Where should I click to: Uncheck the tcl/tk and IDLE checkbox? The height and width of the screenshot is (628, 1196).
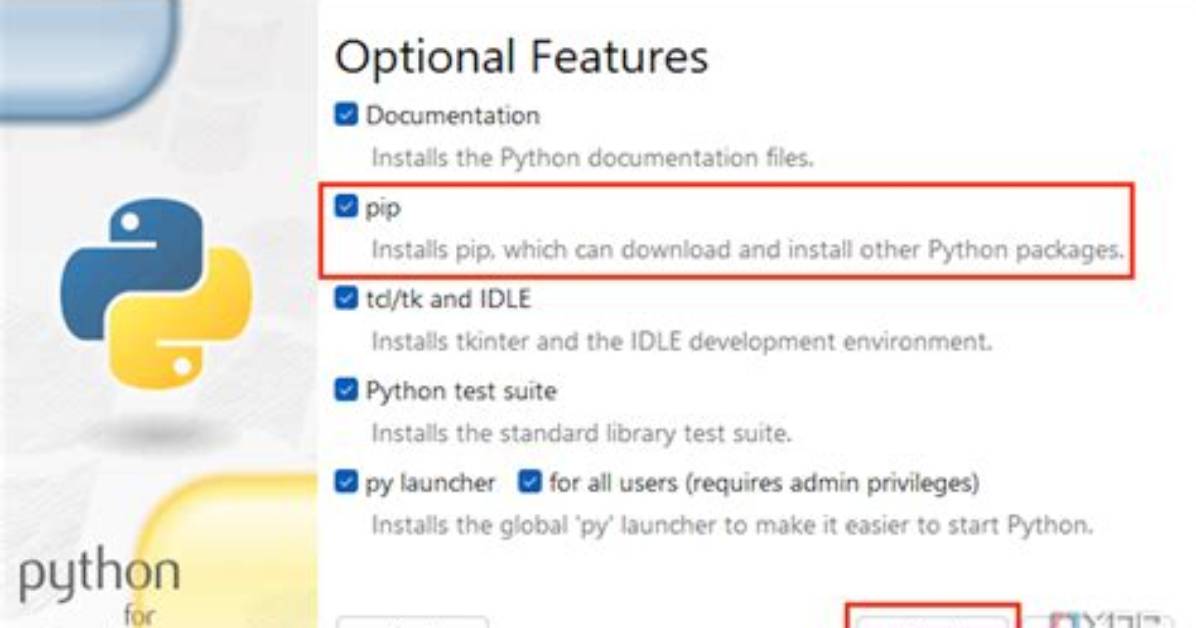pos(346,298)
